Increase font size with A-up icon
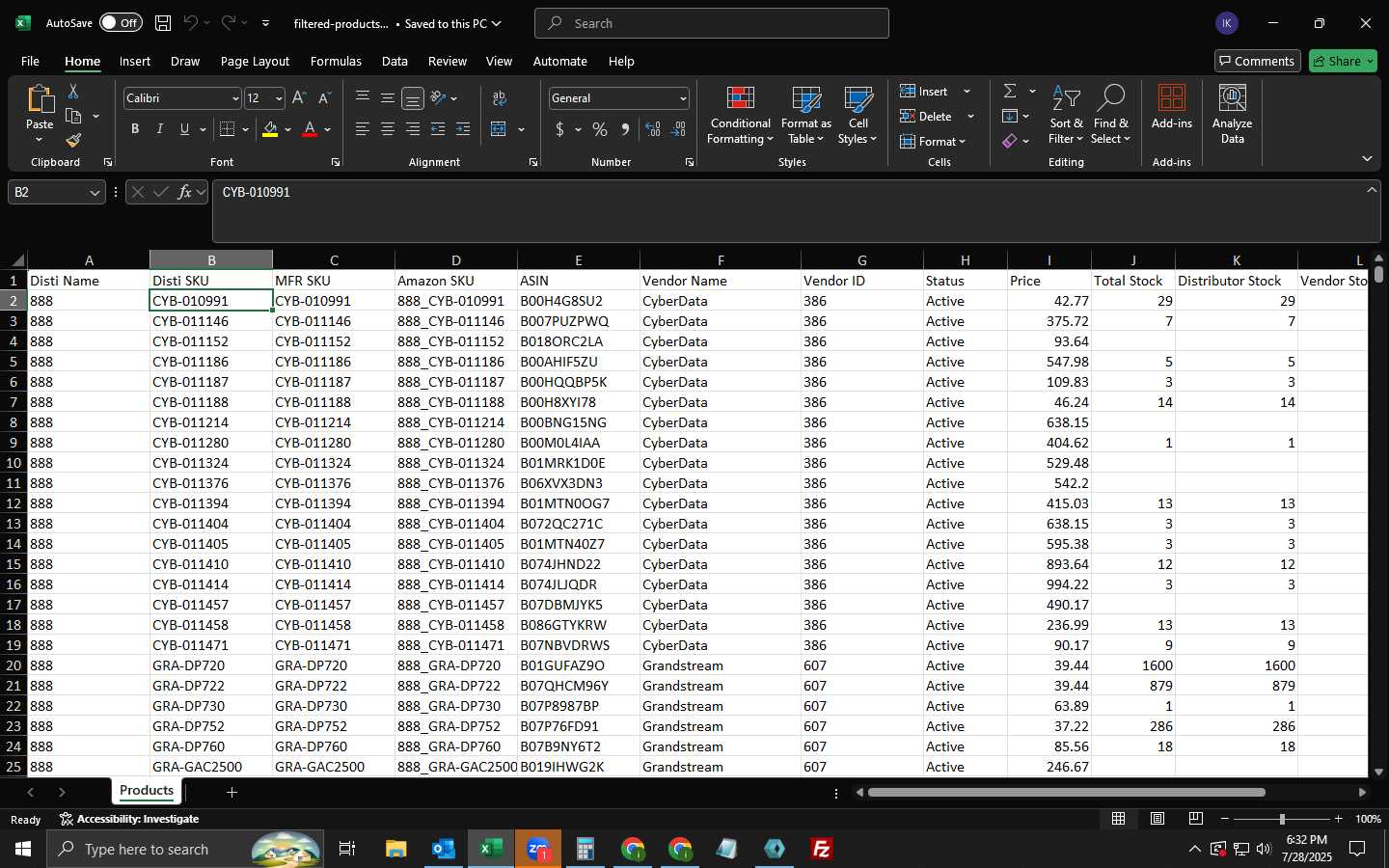 (x=299, y=97)
